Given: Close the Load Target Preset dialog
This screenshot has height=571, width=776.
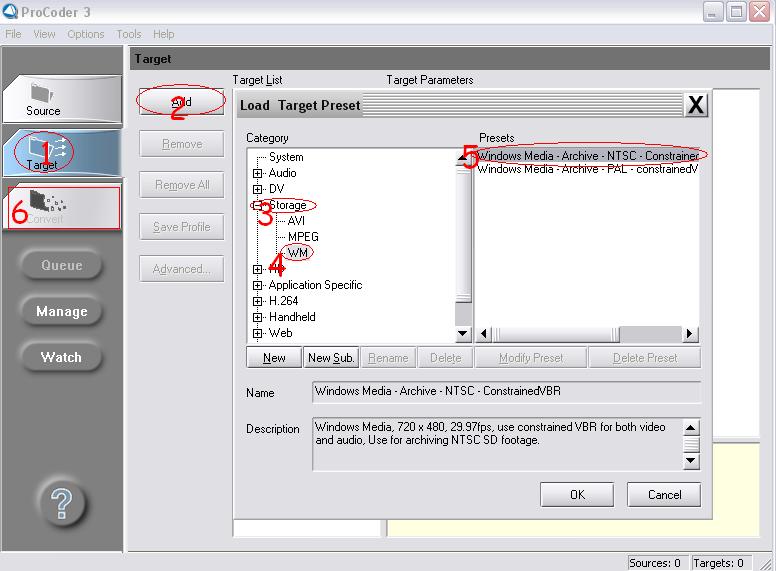Looking at the screenshot, I should tap(696, 105).
